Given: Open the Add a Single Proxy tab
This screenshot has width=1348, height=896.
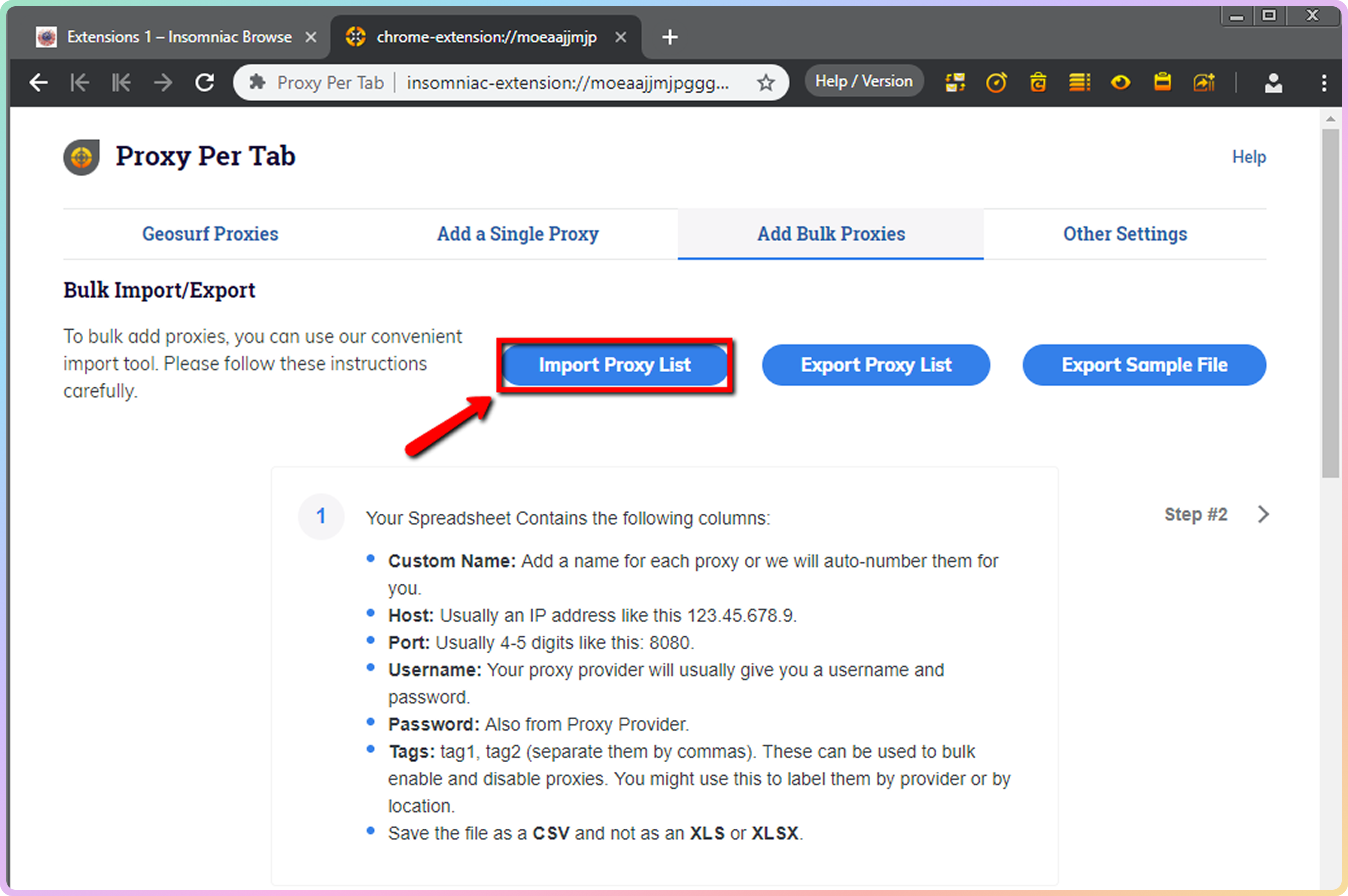Looking at the screenshot, I should point(518,234).
